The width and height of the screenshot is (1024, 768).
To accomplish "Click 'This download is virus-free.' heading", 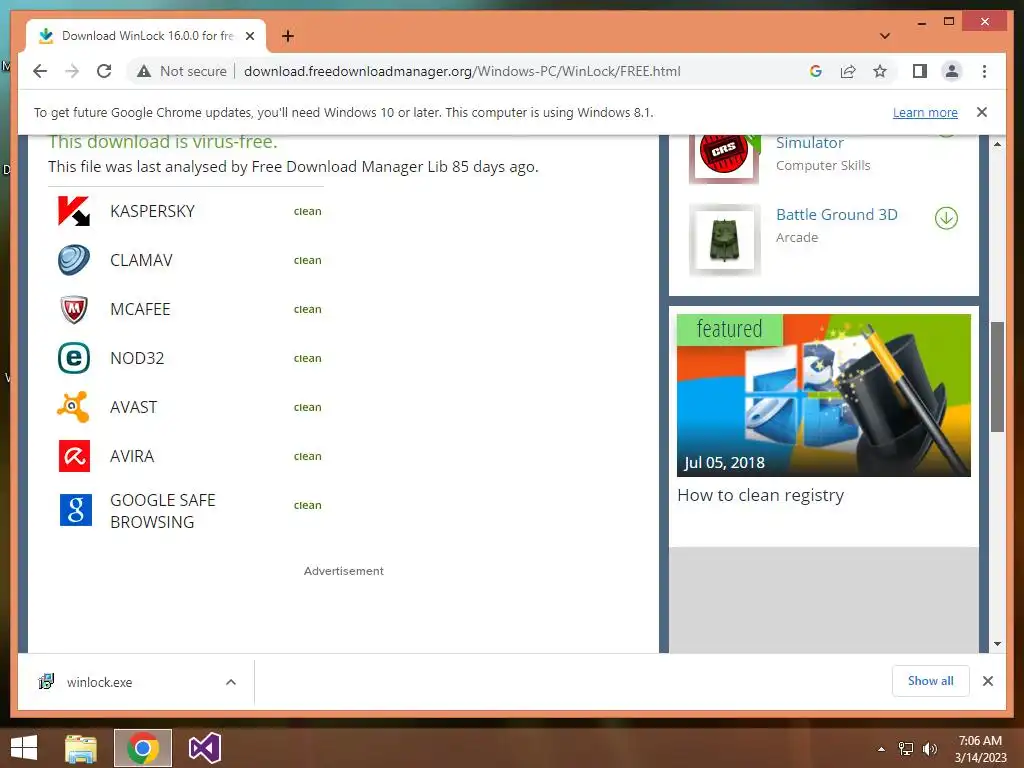I will pyautogui.click(x=163, y=142).
